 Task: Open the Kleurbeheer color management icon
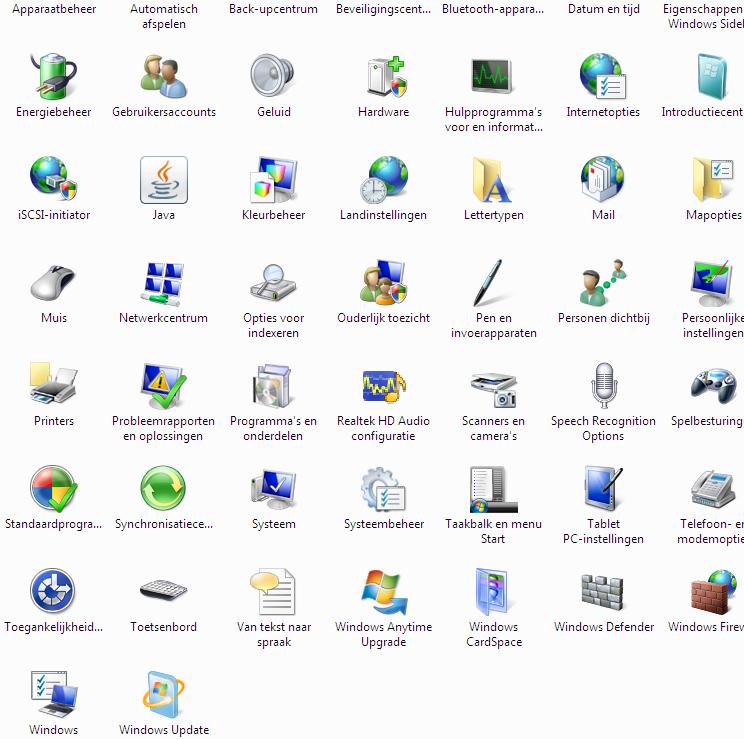pyautogui.click(x=273, y=179)
